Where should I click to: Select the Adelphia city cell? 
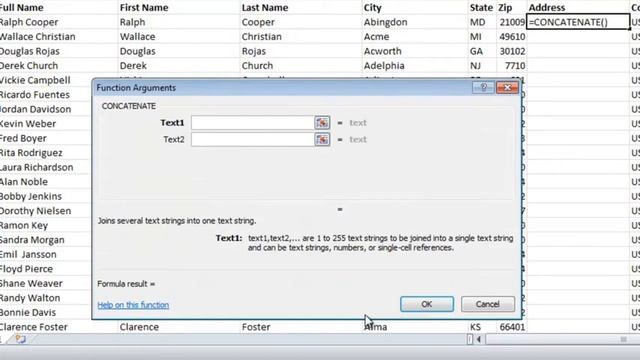415,66
